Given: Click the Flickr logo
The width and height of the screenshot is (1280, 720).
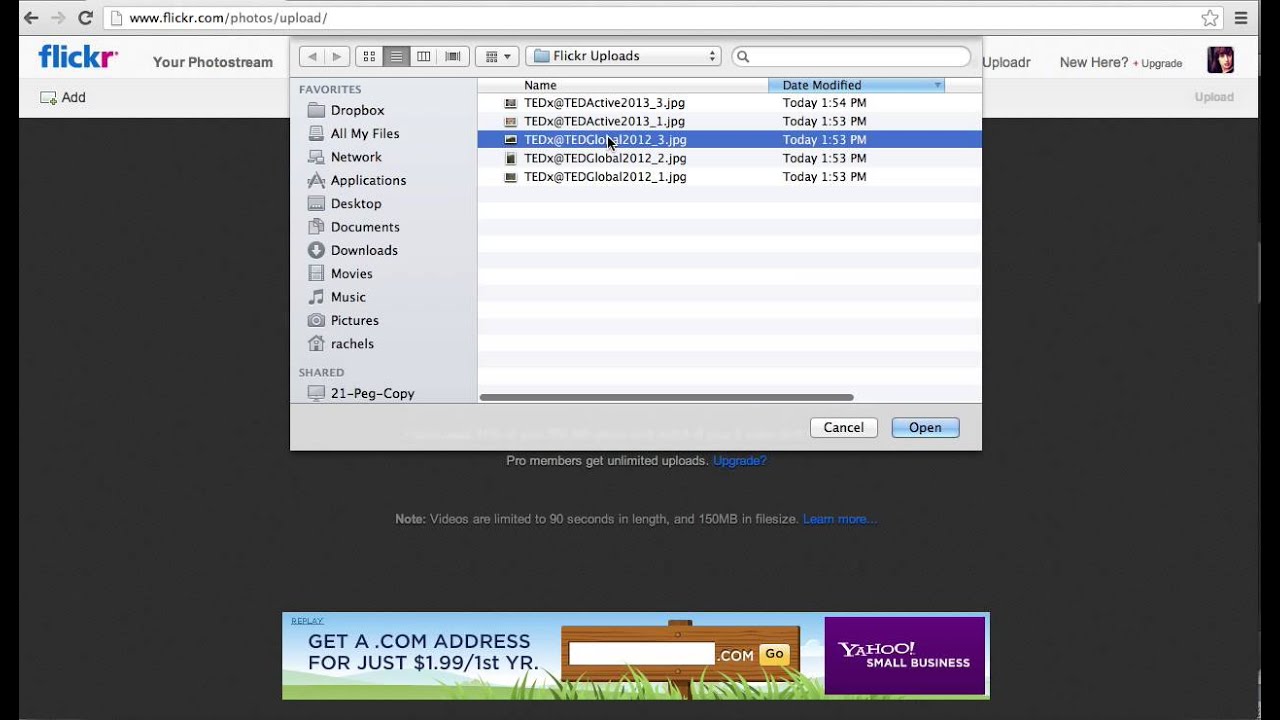Looking at the screenshot, I should click(x=78, y=57).
